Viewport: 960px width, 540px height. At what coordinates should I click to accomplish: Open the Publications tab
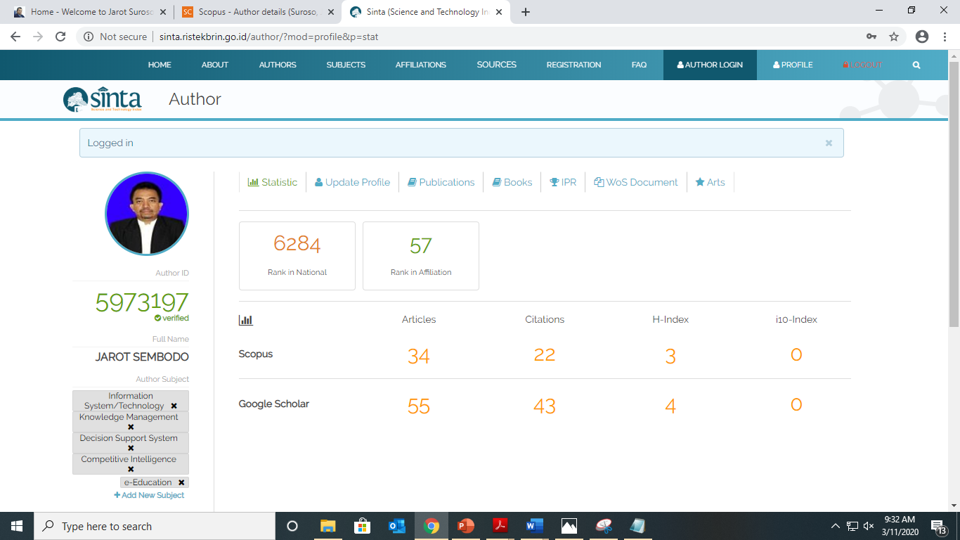(x=441, y=182)
